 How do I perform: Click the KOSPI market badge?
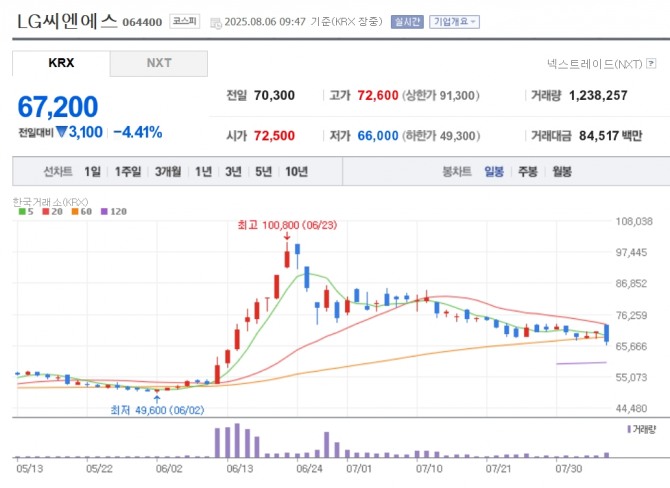pos(185,21)
